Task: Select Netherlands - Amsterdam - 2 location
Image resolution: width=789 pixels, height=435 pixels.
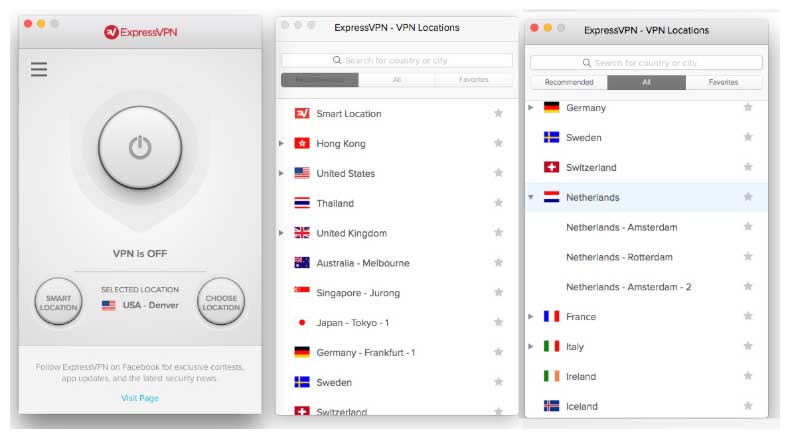Action: [628, 287]
